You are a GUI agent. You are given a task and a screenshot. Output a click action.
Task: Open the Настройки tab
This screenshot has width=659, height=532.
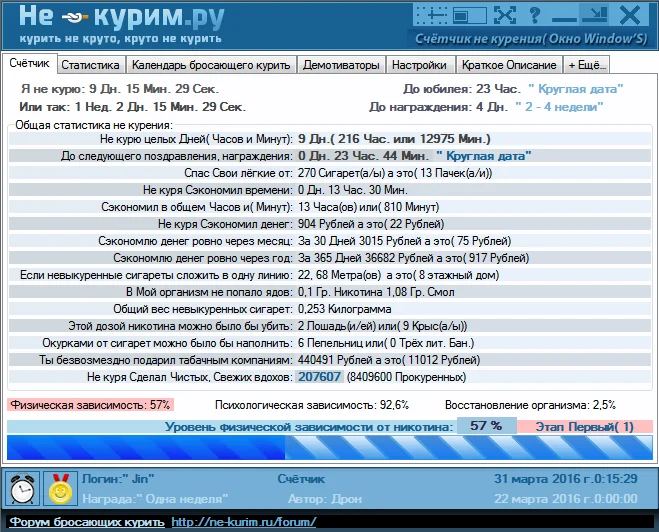419,65
